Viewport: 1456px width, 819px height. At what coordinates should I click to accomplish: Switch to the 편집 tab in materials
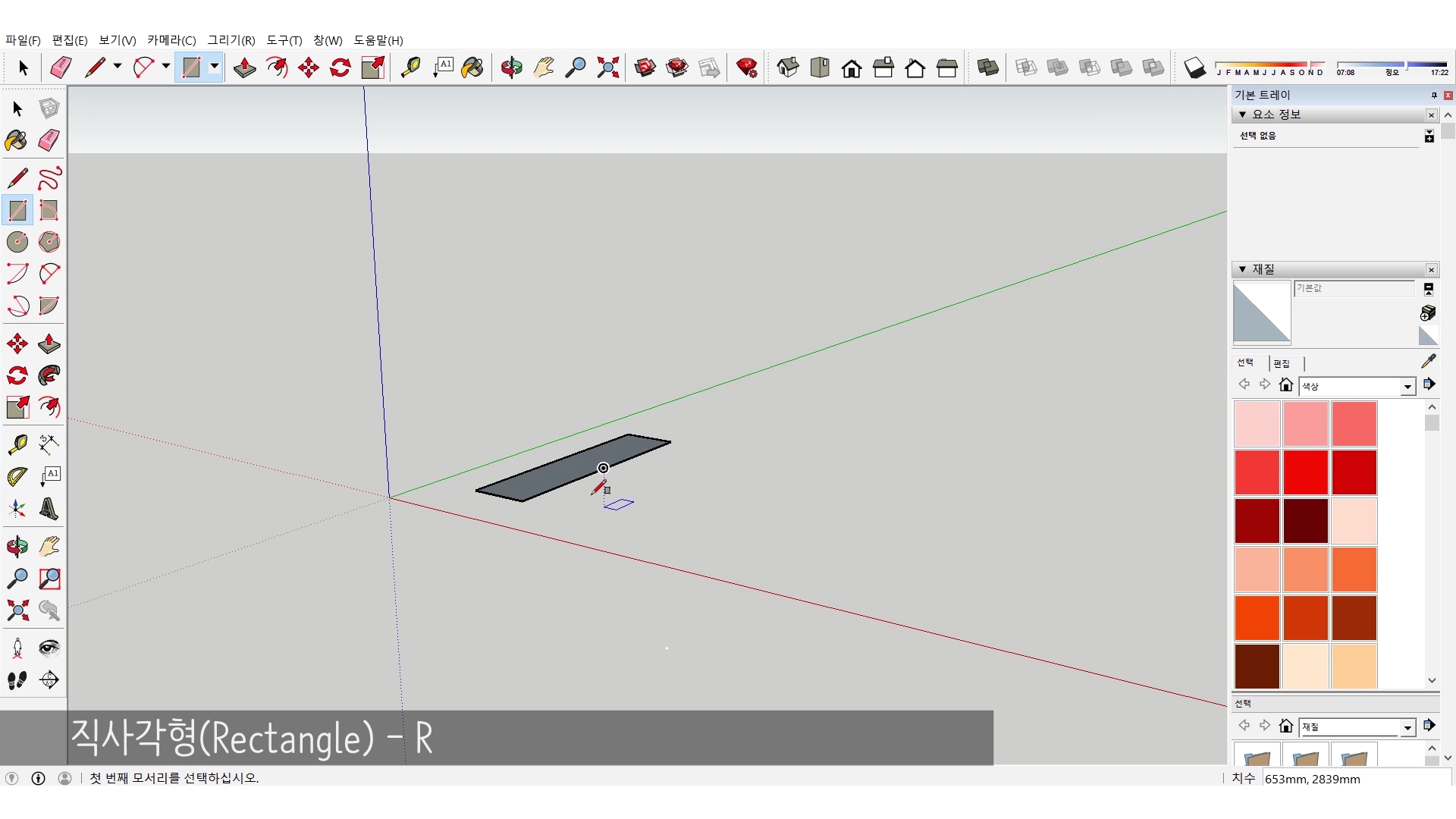[1282, 363]
